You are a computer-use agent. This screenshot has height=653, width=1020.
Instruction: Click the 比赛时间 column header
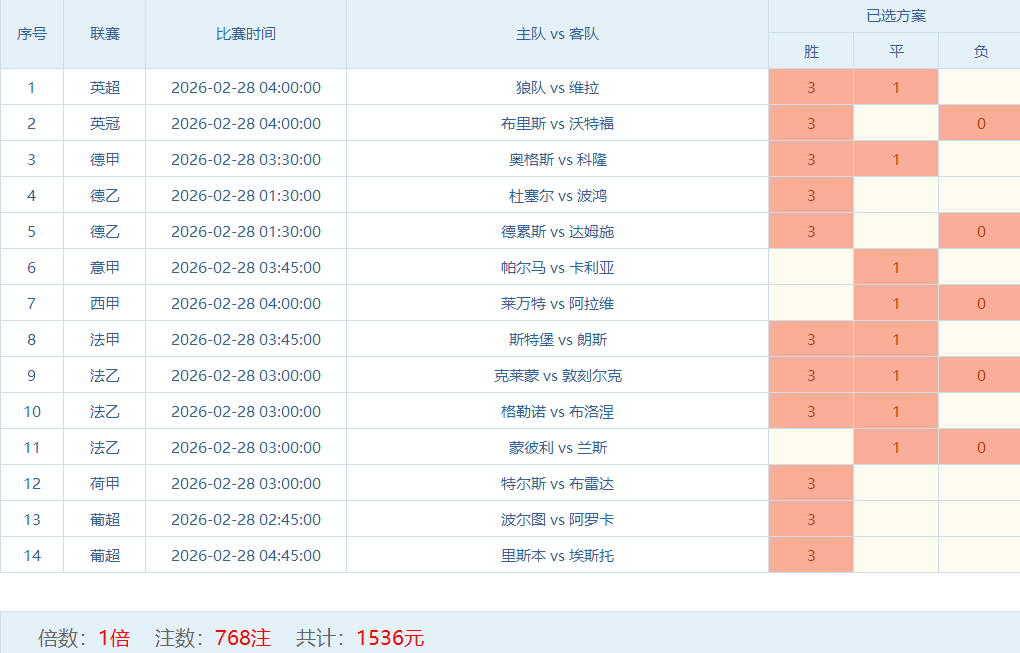coord(246,34)
